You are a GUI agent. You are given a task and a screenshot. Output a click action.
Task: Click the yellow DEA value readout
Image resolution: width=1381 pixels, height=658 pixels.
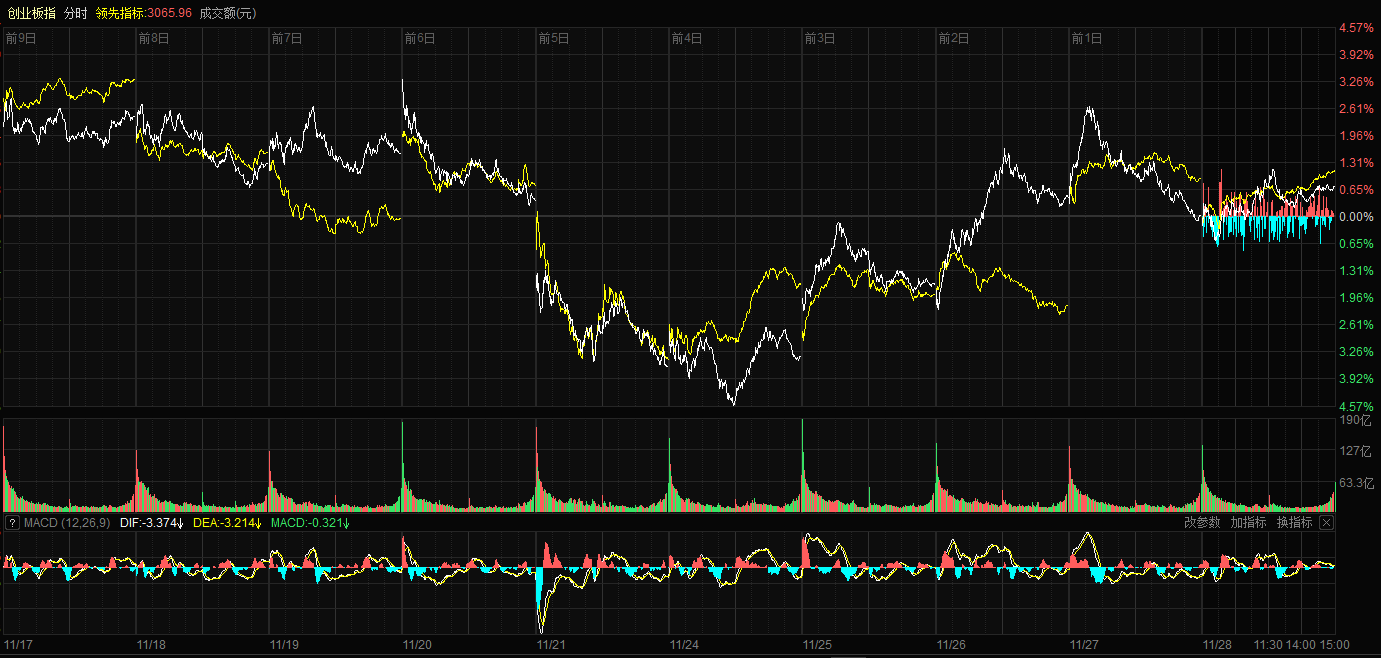click(227, 523)
